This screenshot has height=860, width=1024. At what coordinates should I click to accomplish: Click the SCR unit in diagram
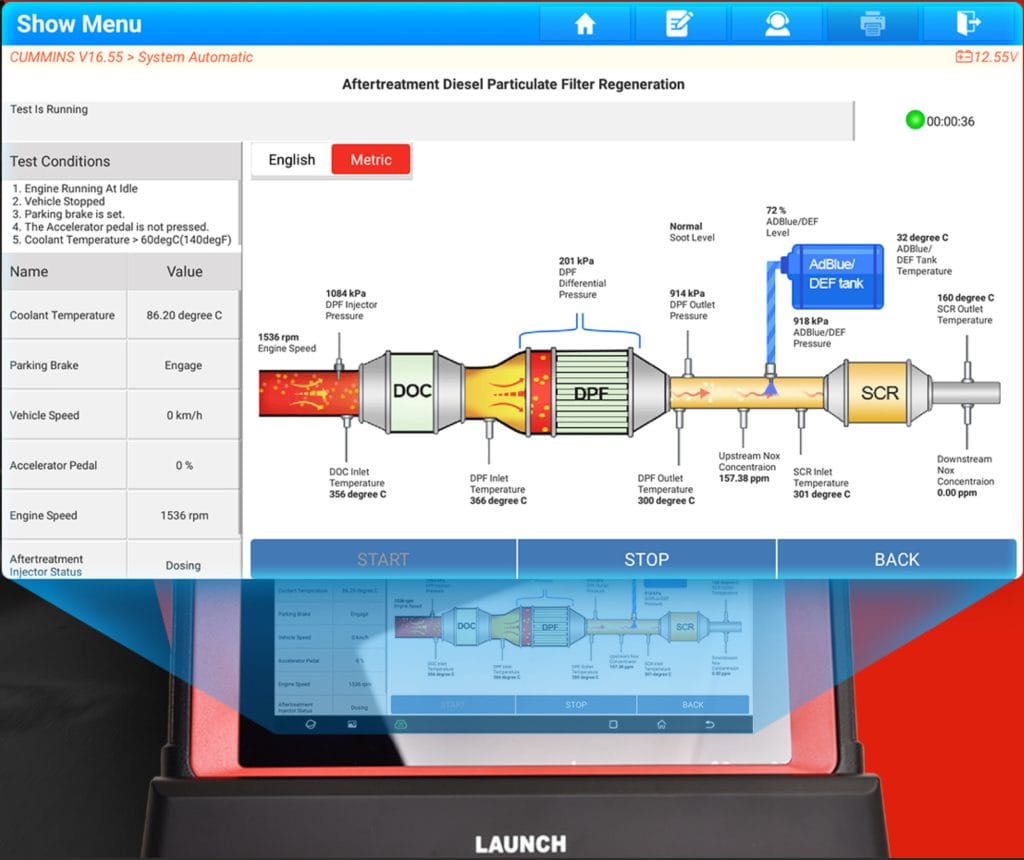tap(879, 392)
